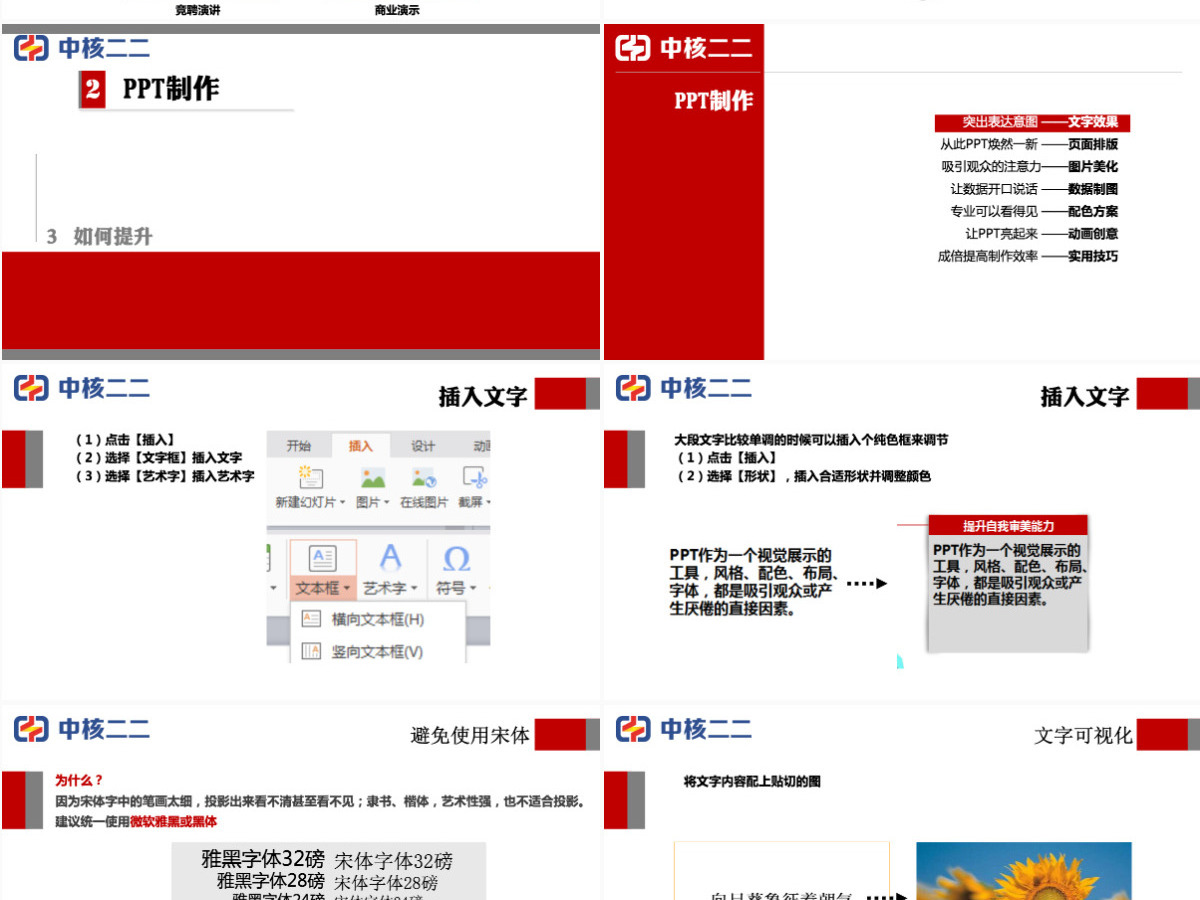Expand the 截屏 dropdown arrow

pos(487,503)
